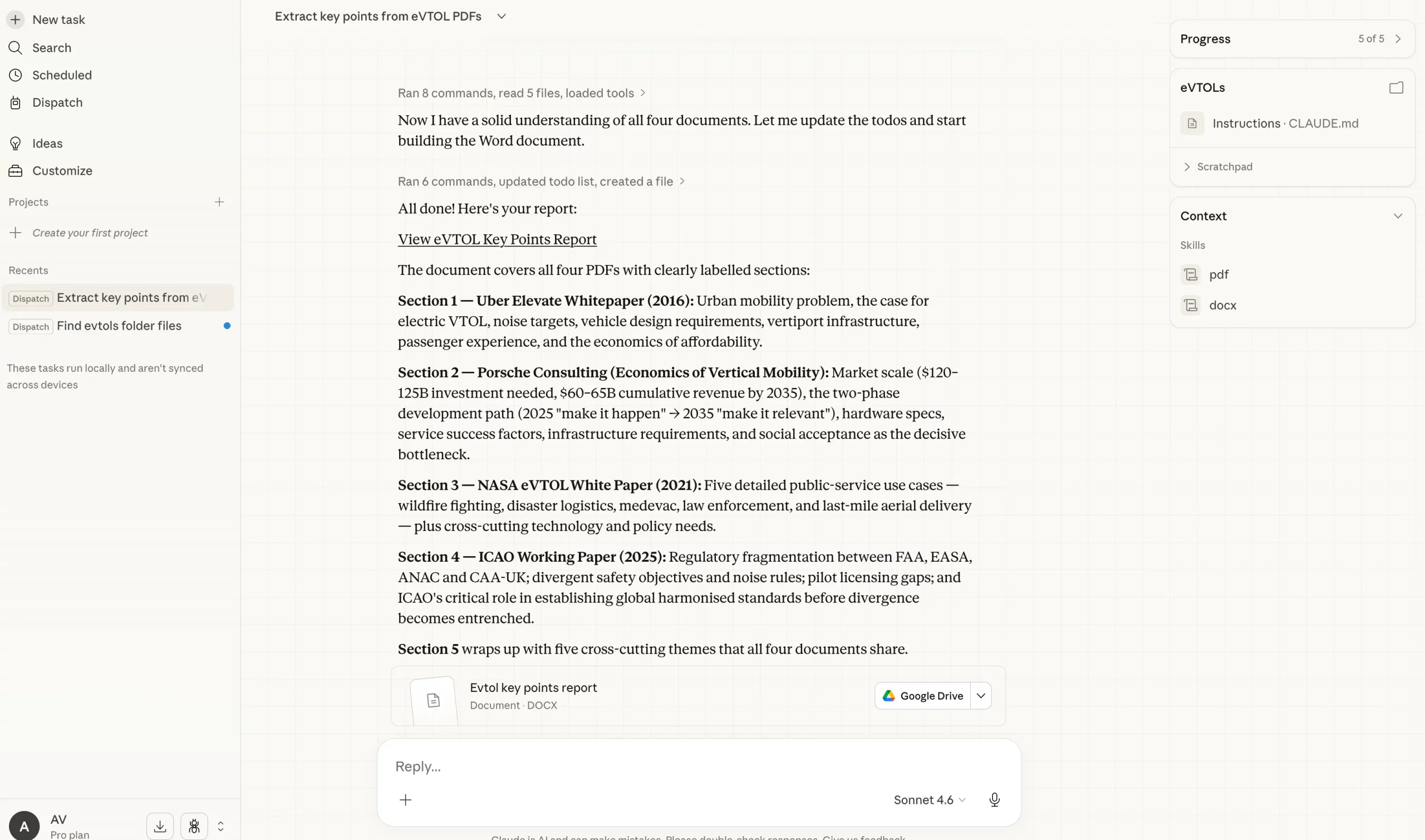Collapse the Context panel
The width and height of the screenshot is (1425, 840).
tap(1397, 216)
